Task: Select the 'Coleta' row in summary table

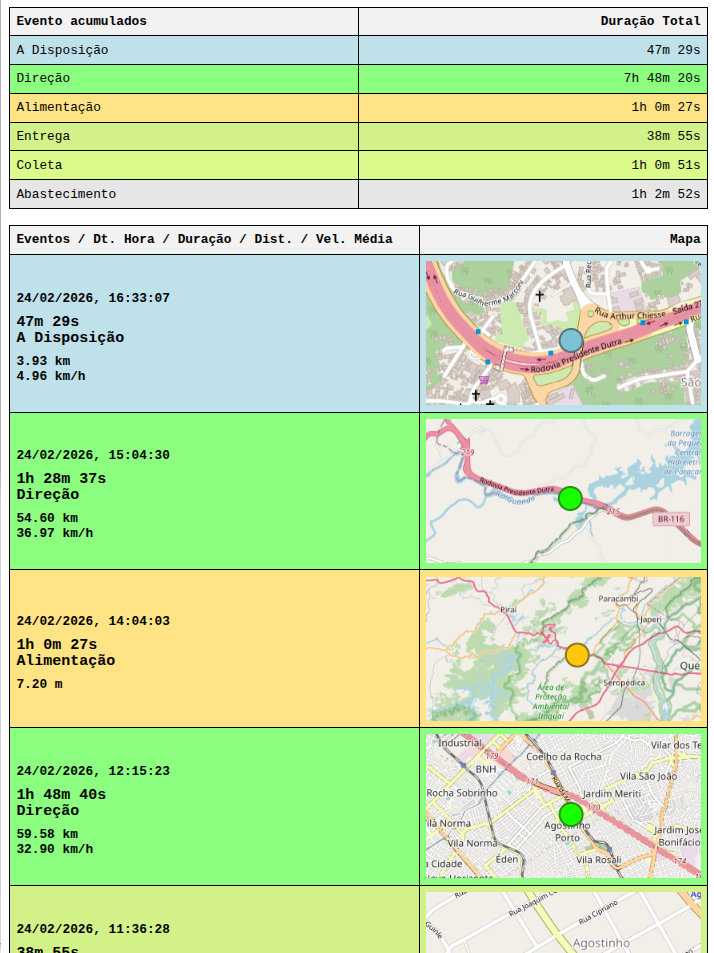Action: click(x=359, y=165)
